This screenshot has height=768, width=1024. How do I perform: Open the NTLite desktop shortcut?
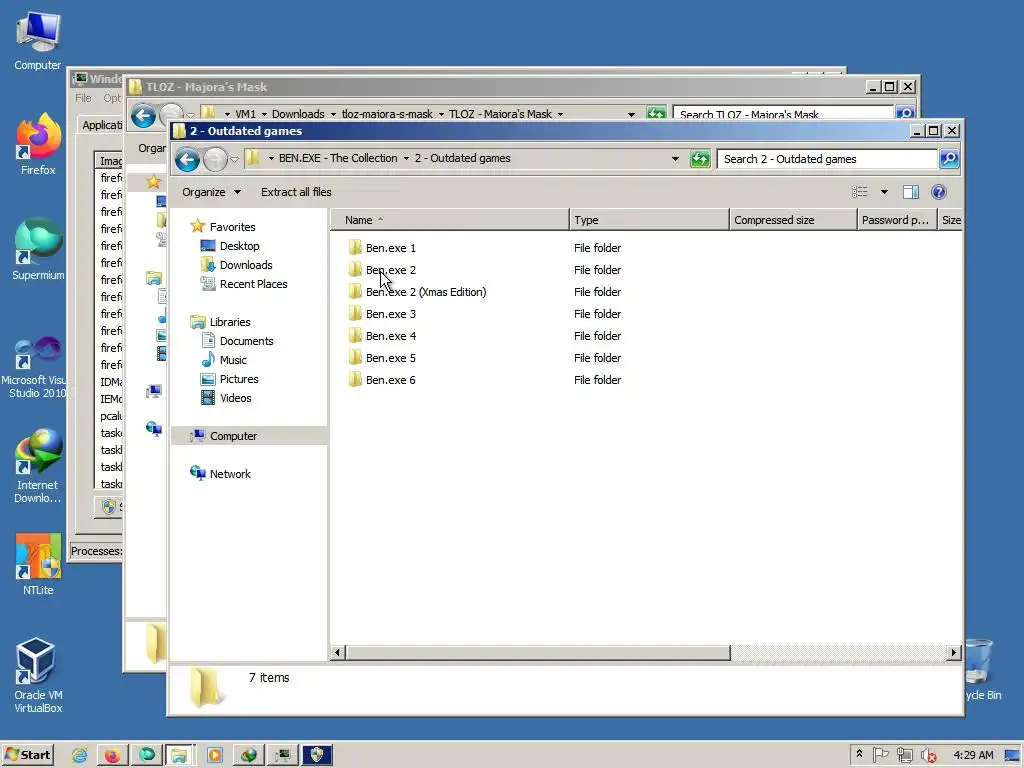pos(38,565)
